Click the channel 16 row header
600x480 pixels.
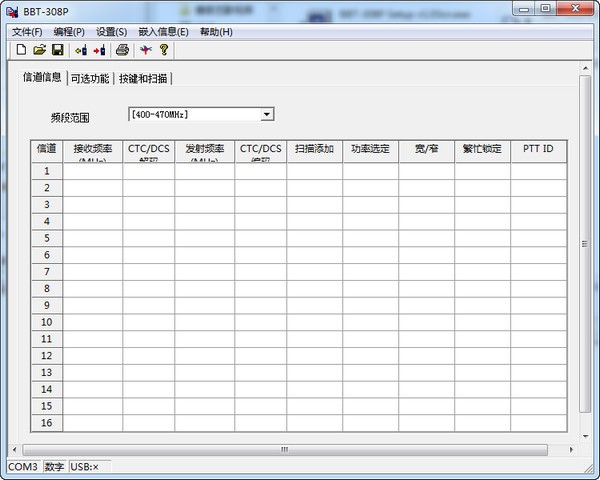pyautogui.click(x=46, y=423)
